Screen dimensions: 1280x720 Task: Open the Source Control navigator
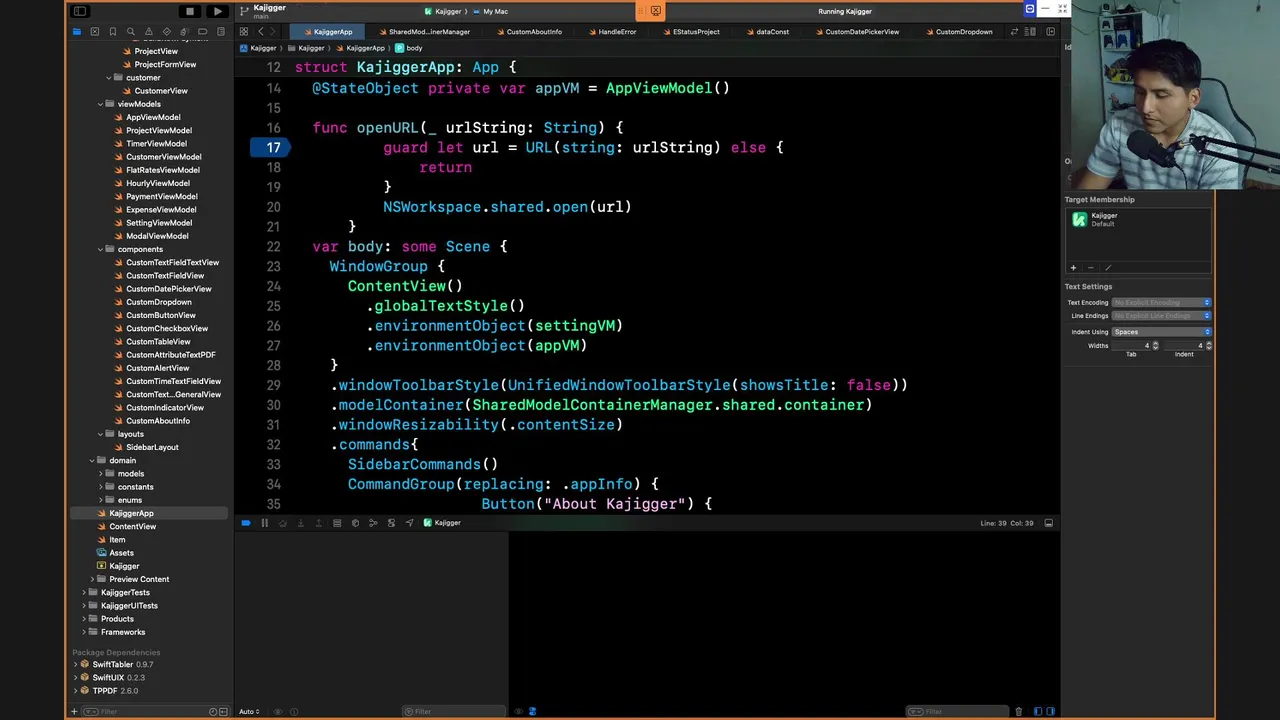pyautogui.click(x=94, y=32)
